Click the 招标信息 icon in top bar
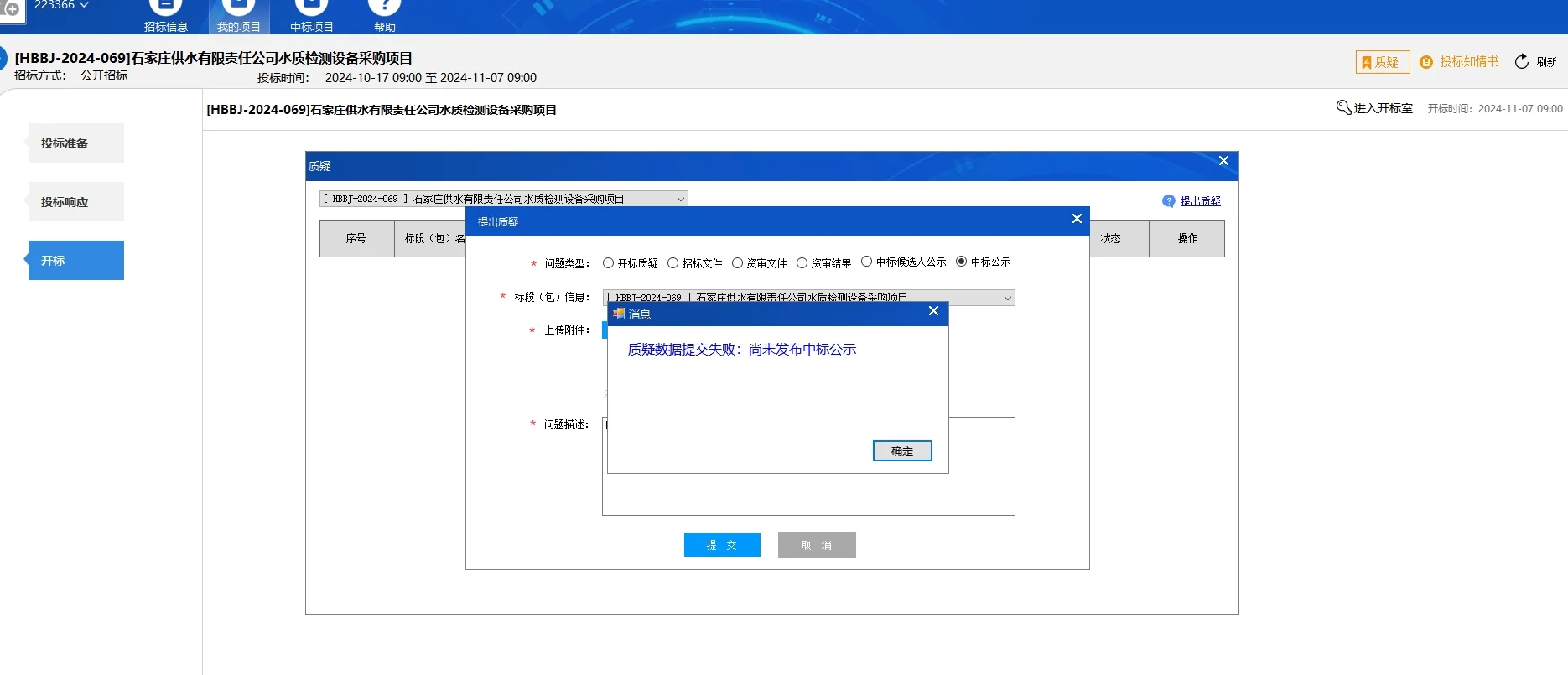Viewport: 1568px width, 675px height. tap(166, 7)
